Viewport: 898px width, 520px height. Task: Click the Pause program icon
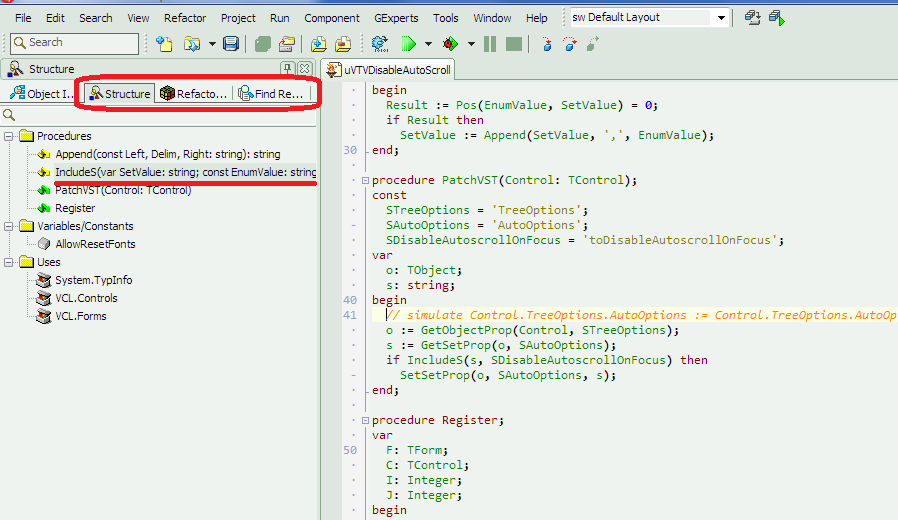point(490,44)
